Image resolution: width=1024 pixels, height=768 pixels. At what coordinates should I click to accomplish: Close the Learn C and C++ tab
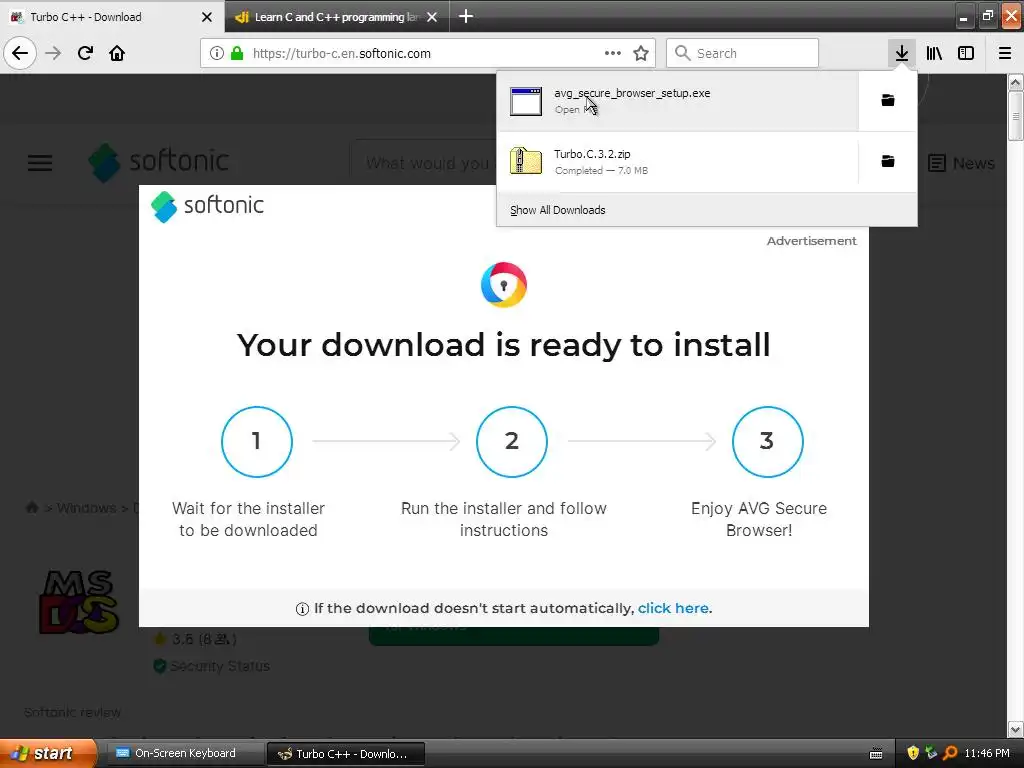click(x=432, y=17)
